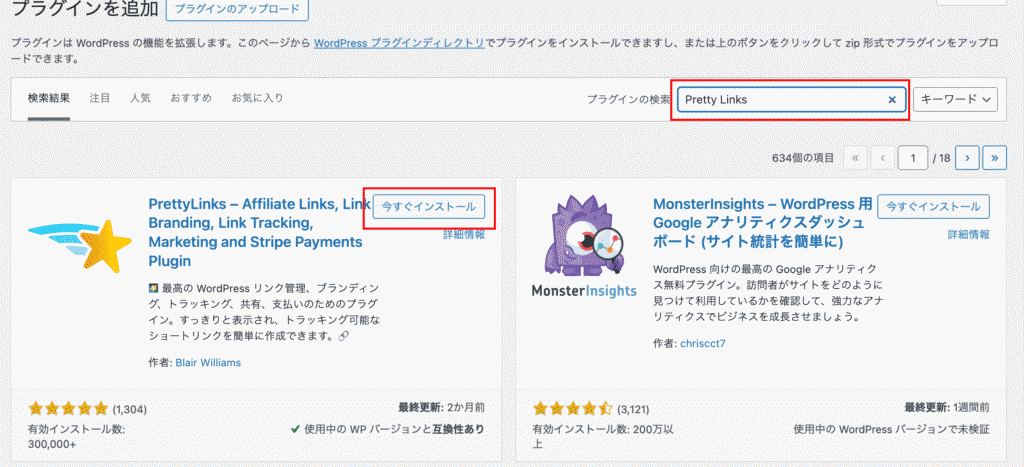Switch to the 人気 tab
Screen dimensions: 1024x467
(140, 99)
